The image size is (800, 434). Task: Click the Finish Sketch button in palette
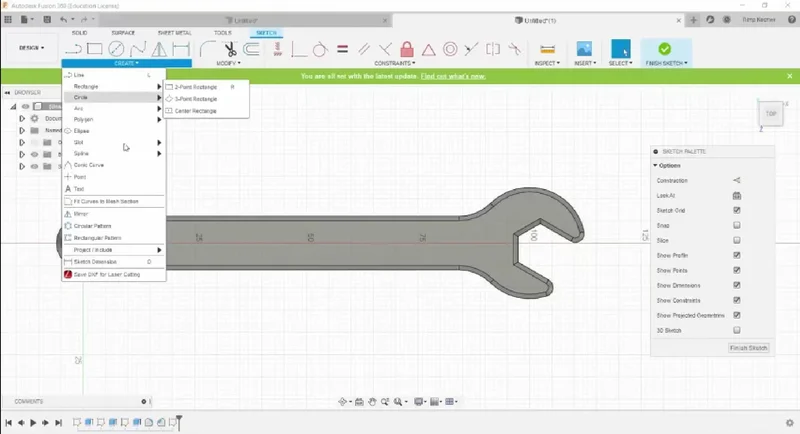(x=748, y=348)
